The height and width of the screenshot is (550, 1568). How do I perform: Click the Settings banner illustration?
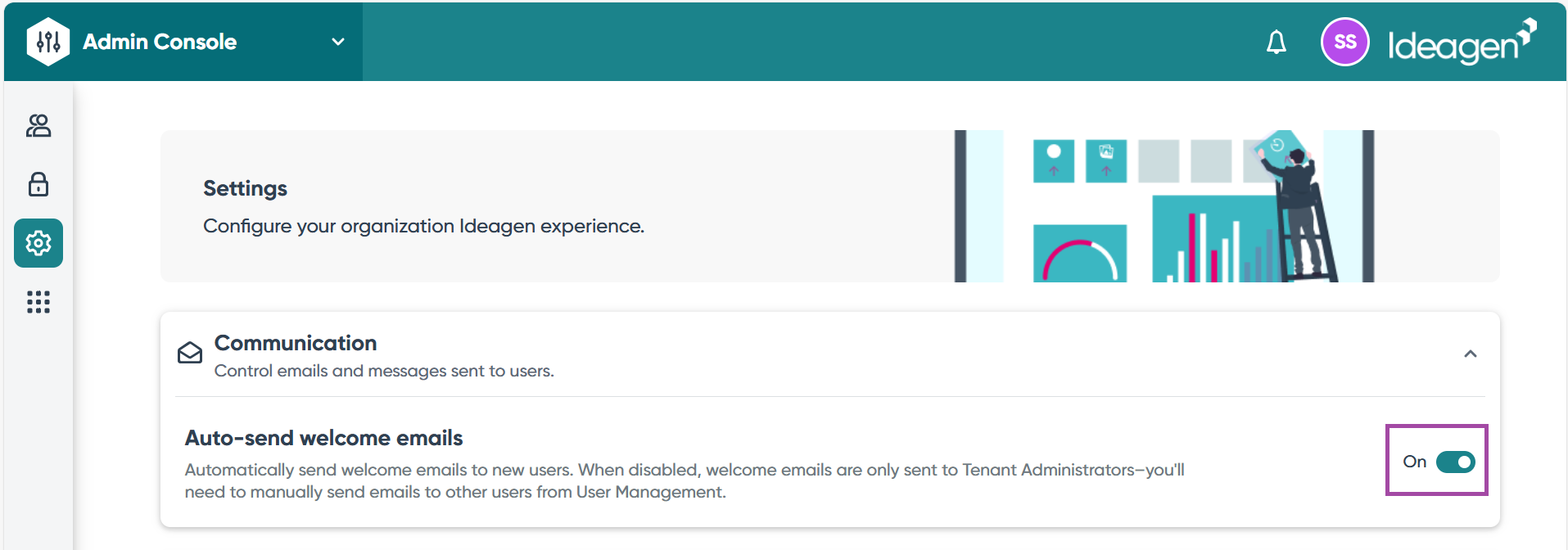tap(1163, 206)
